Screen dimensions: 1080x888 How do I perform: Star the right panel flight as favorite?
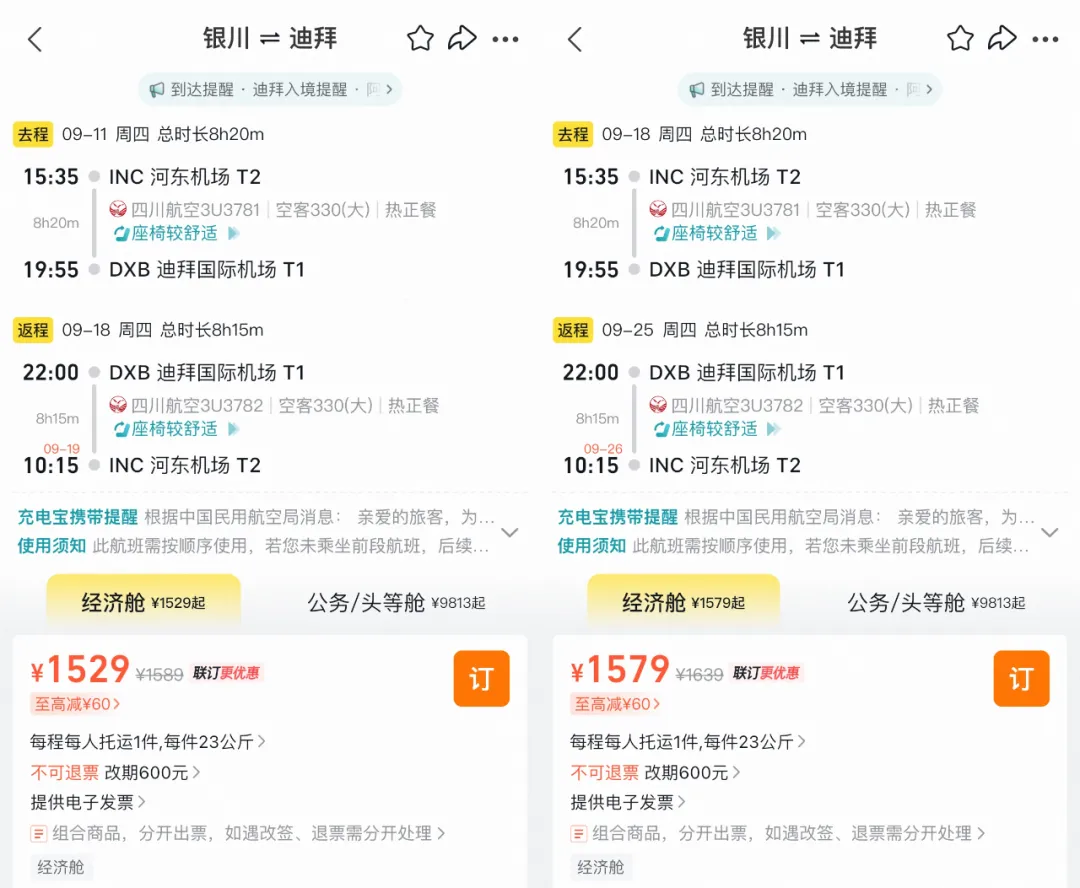pyautogui.click(x=959, y=38)
